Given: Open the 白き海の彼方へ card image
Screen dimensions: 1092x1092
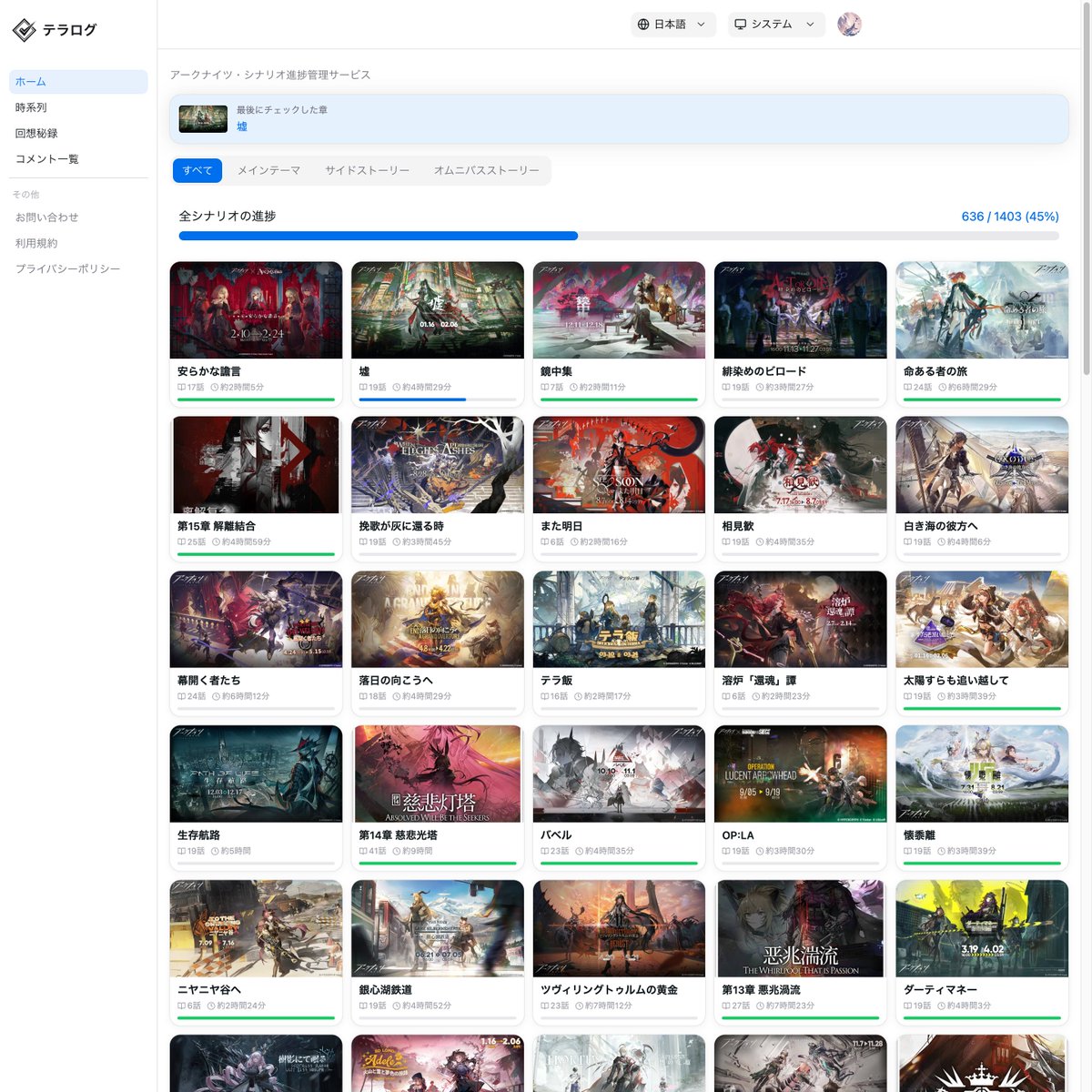Looking at the screenshot, I should pos(982,465).
